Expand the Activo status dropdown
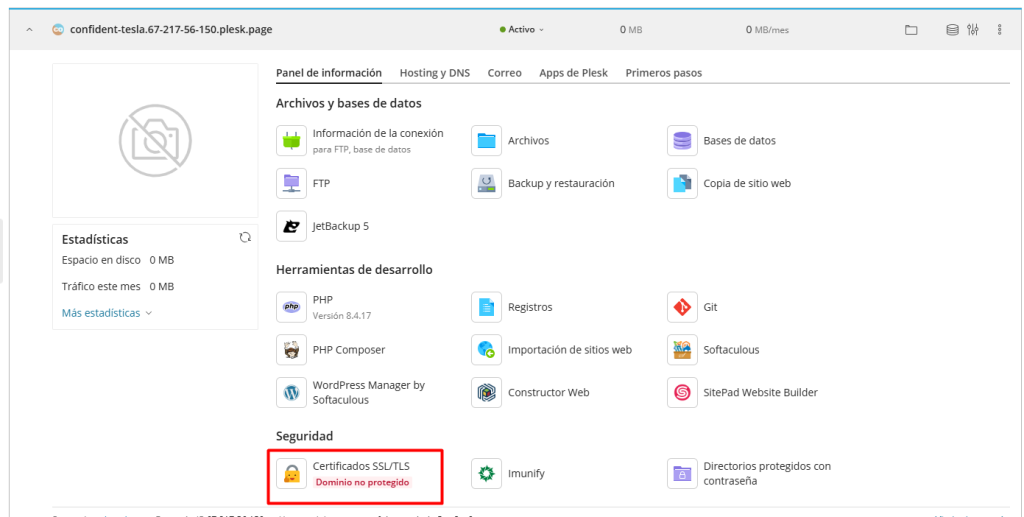This screenshot has width=1024, height=517. (x=521, y=30)
